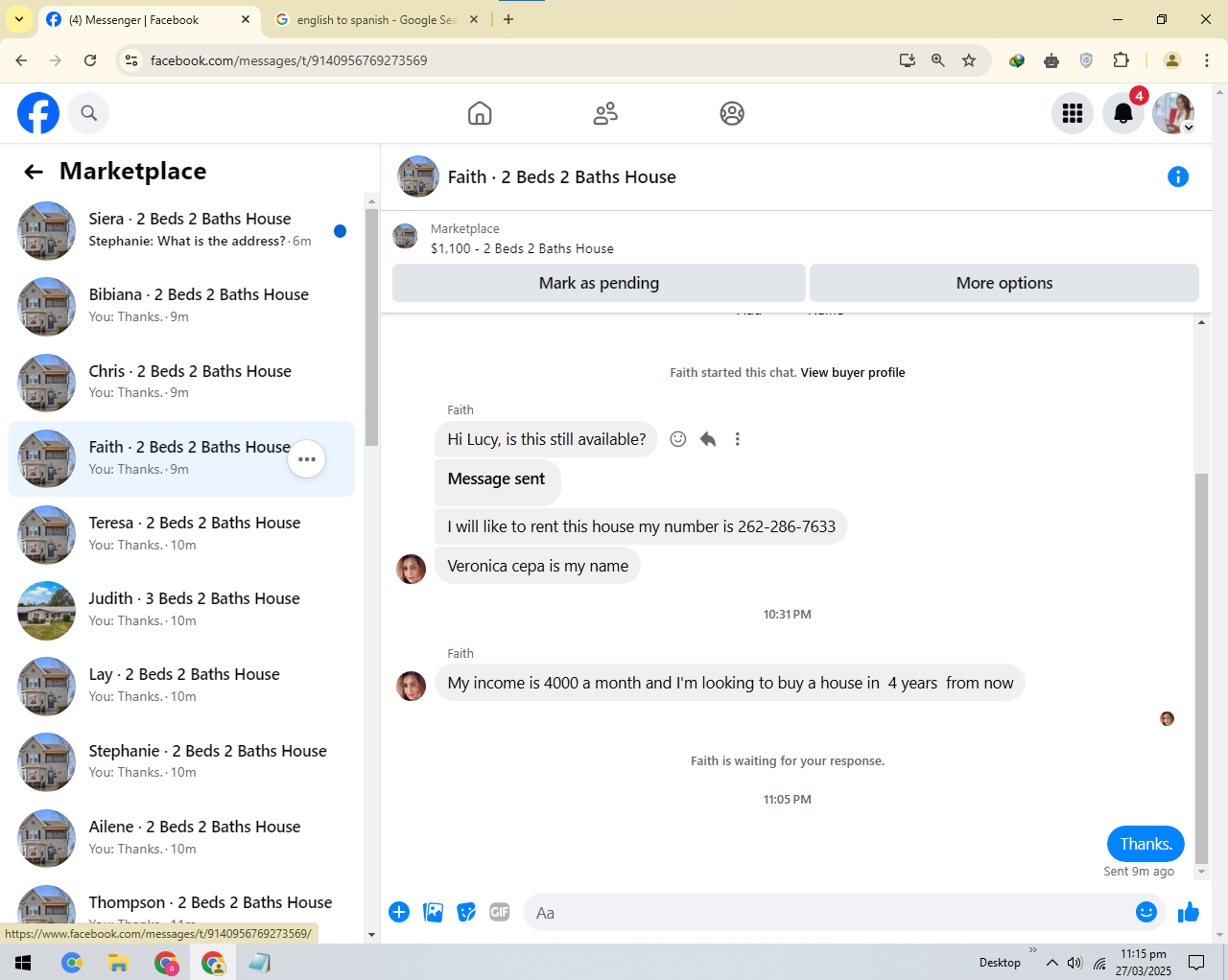The image size is (1228, 980).
Task: Open Windows notification center
Action: 1196,963
